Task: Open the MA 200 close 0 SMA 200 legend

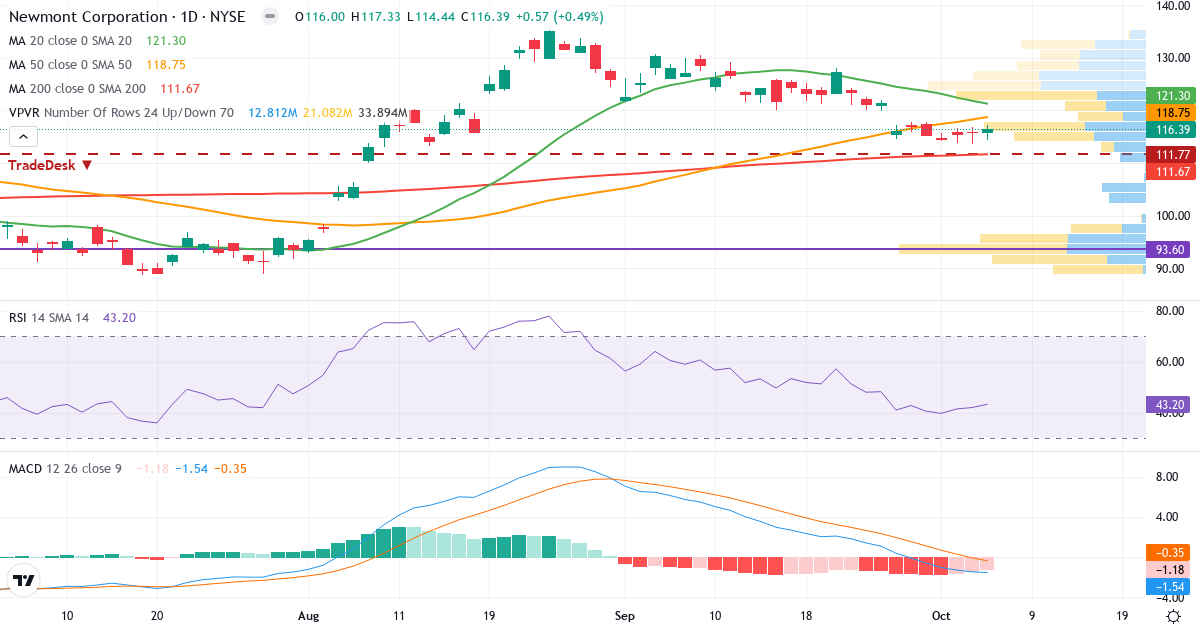Action: click(77, 89)
